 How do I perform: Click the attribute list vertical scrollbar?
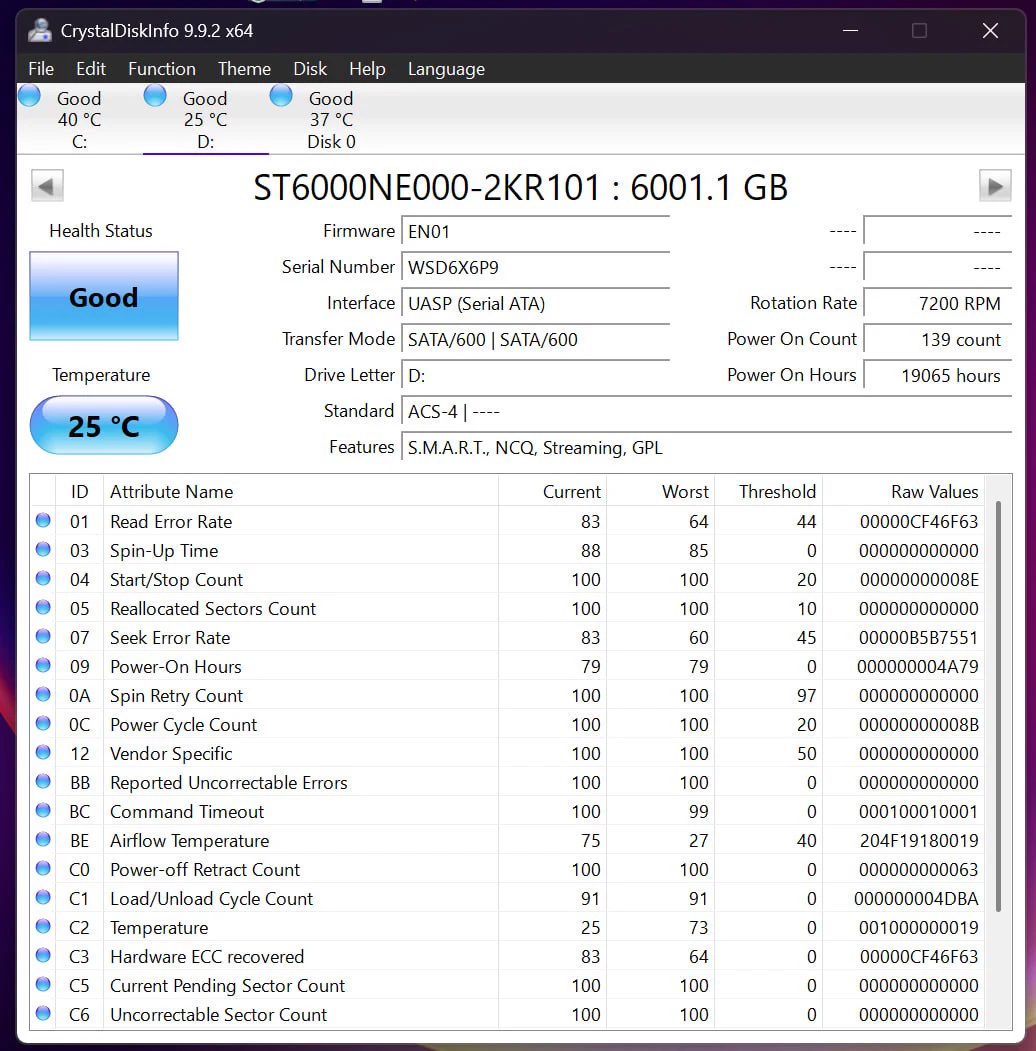tap(998, 705)
